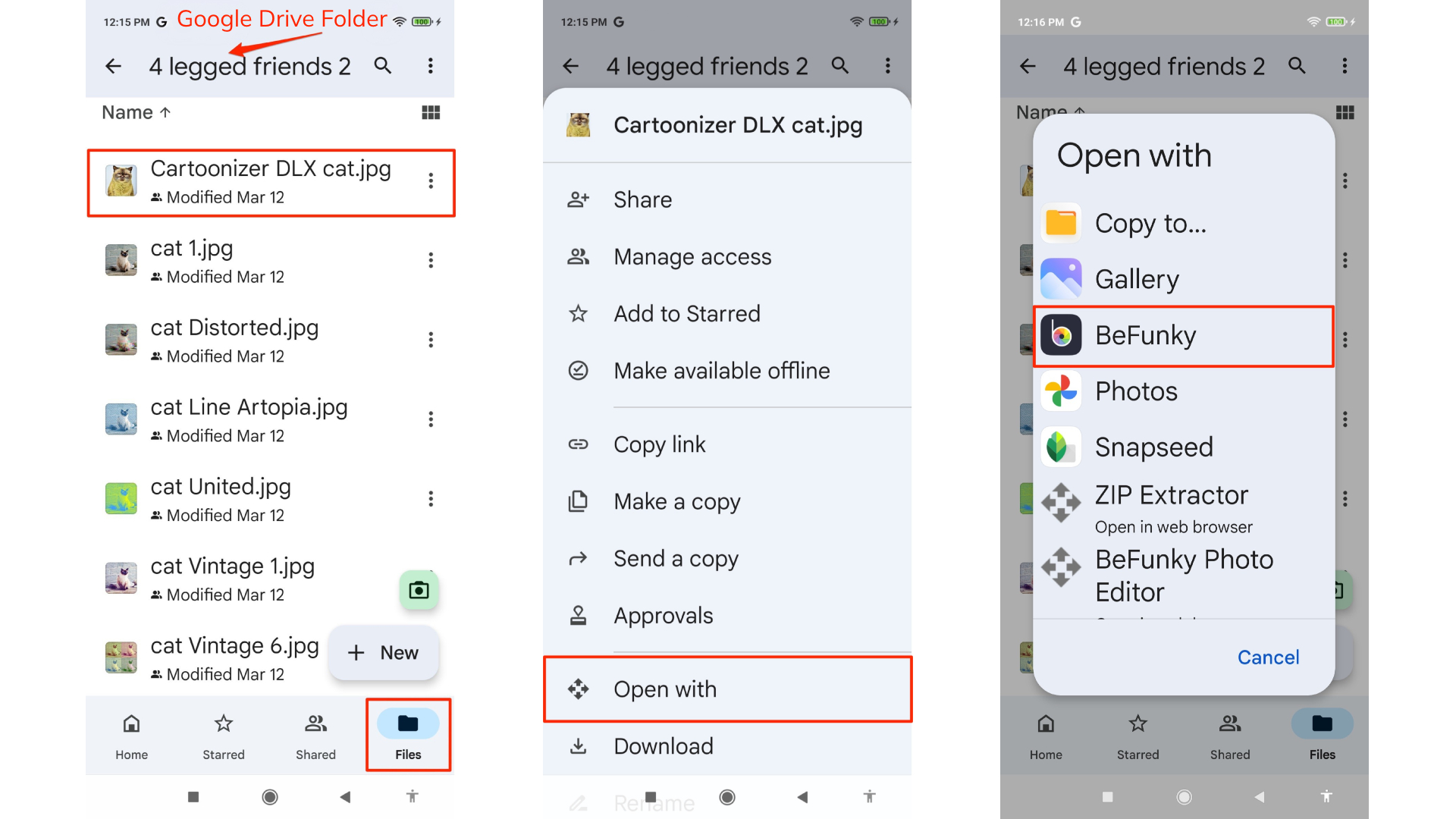Expand options for cat Distorted.jpg

click(431, 340)
